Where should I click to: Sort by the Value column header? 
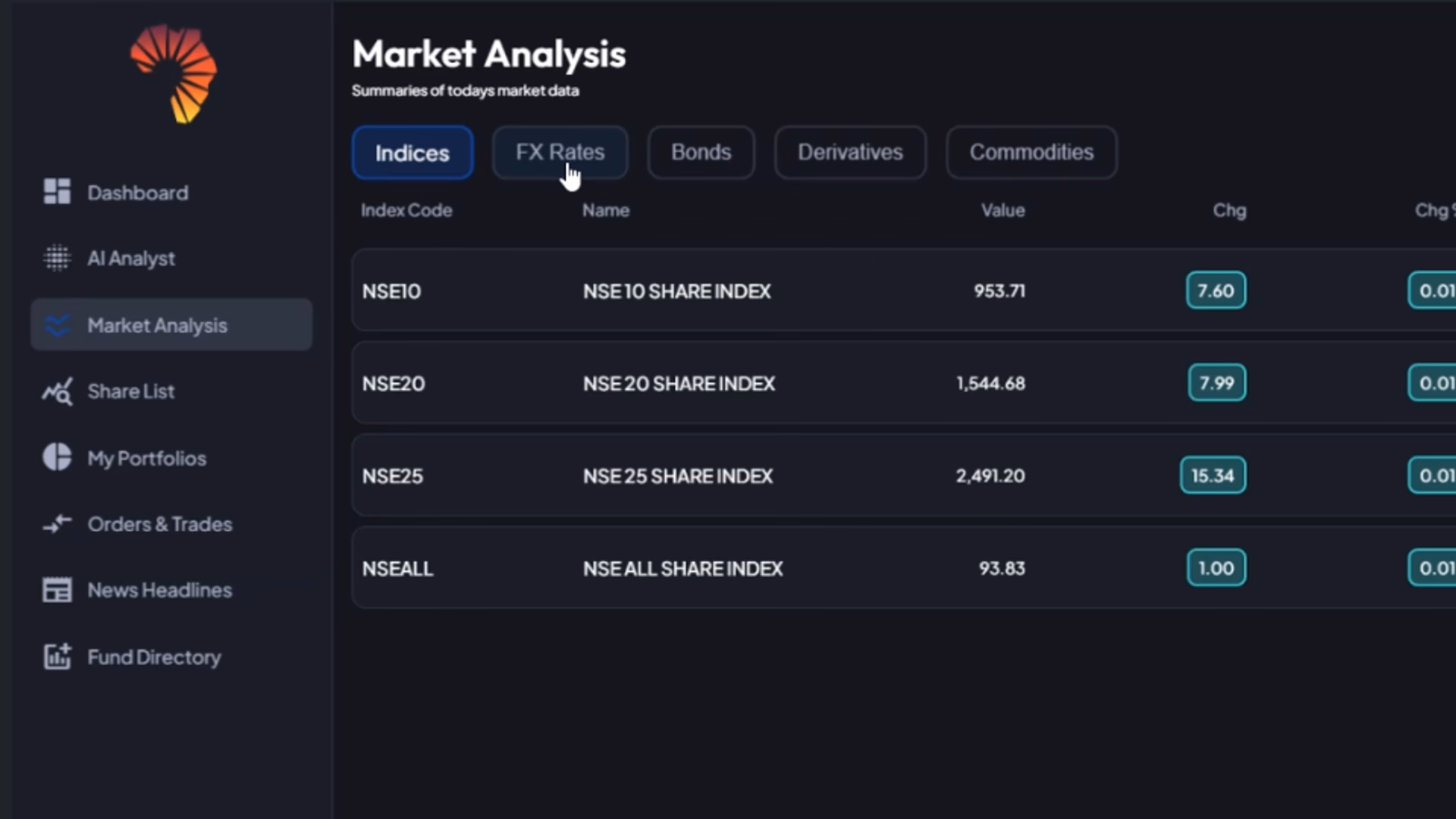(1003, 210)
